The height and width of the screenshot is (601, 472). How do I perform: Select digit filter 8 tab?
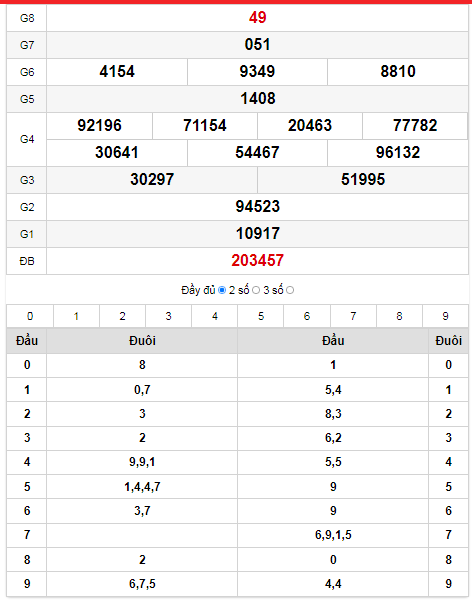(x=399, y=316)
